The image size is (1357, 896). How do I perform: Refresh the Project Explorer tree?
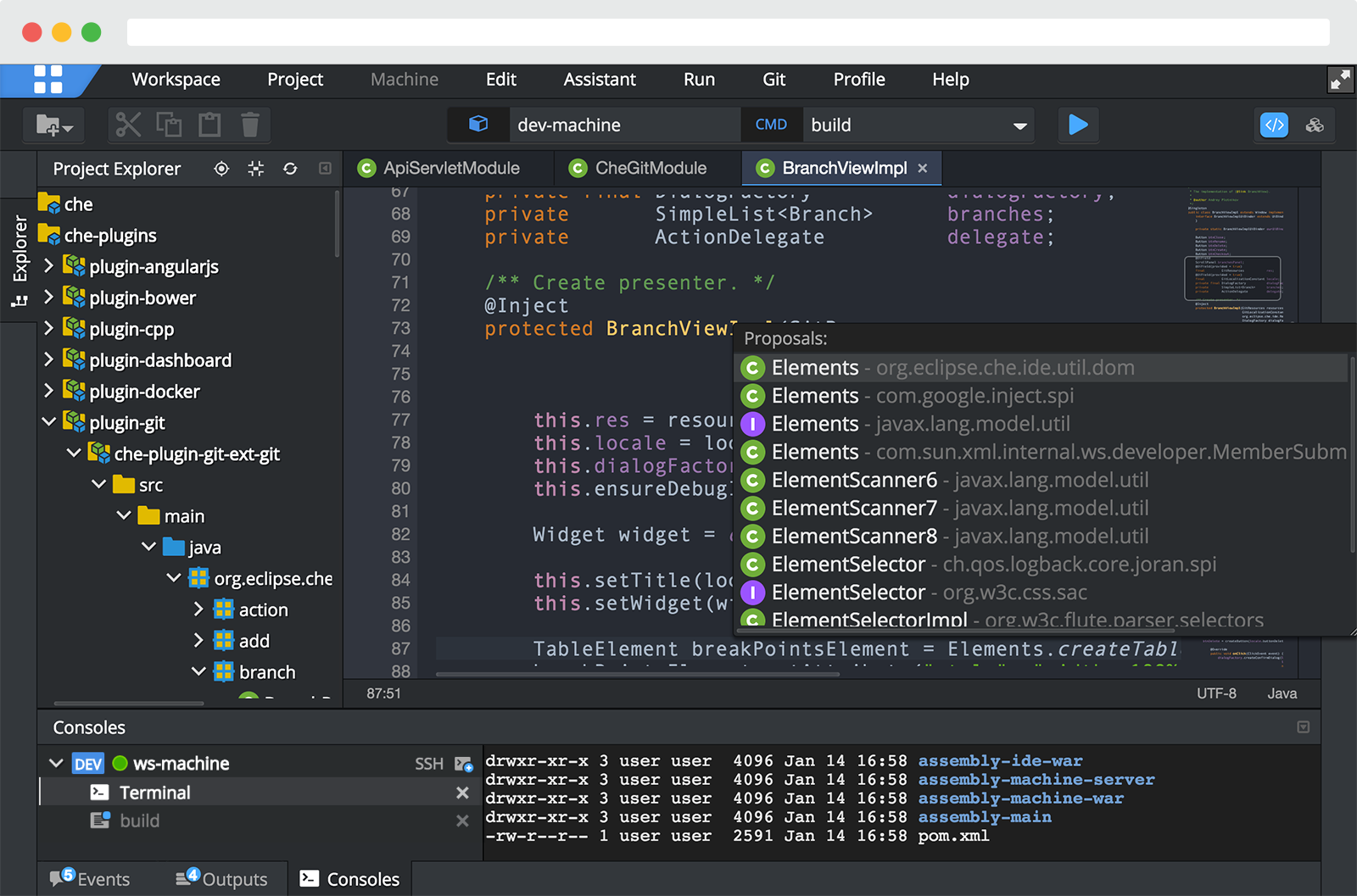[290, 169]
